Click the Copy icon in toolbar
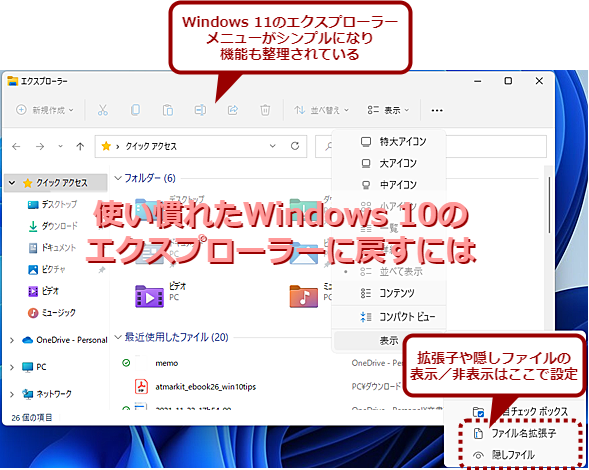Image resolution: width=589 pixels, height=470 pixels. click(135, 110)
